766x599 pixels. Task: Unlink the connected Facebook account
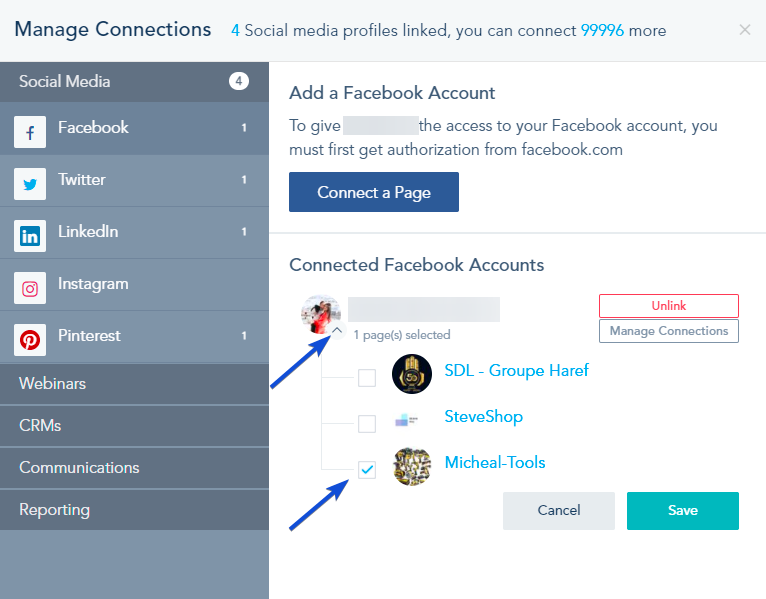[669, 306]
